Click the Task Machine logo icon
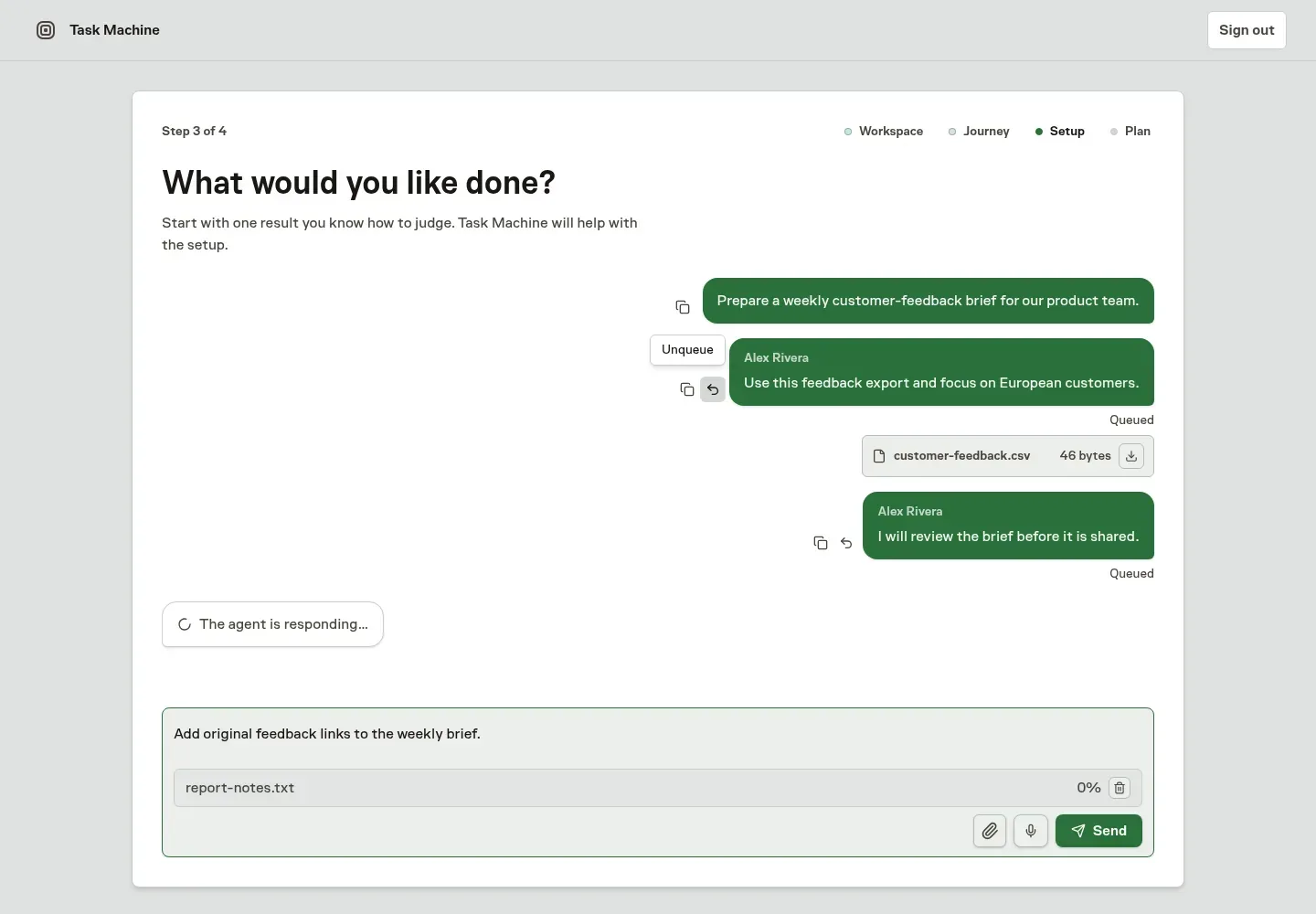Screen dimensions: 1316x914 (46, 30)
